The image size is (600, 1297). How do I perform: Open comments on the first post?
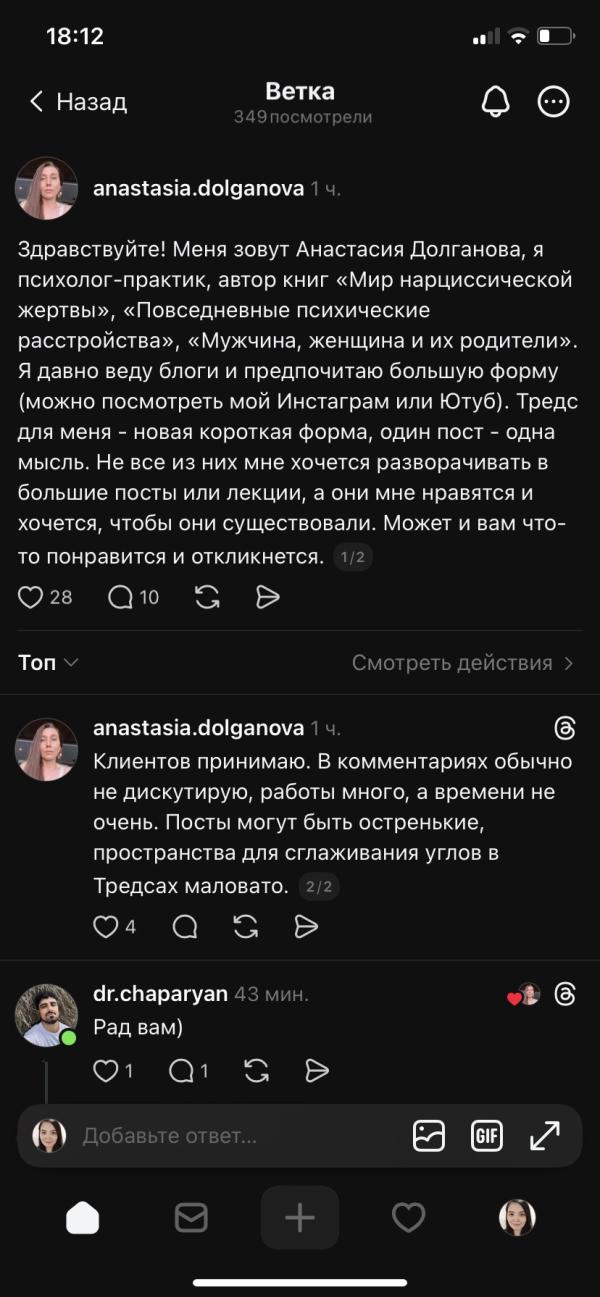120,597
